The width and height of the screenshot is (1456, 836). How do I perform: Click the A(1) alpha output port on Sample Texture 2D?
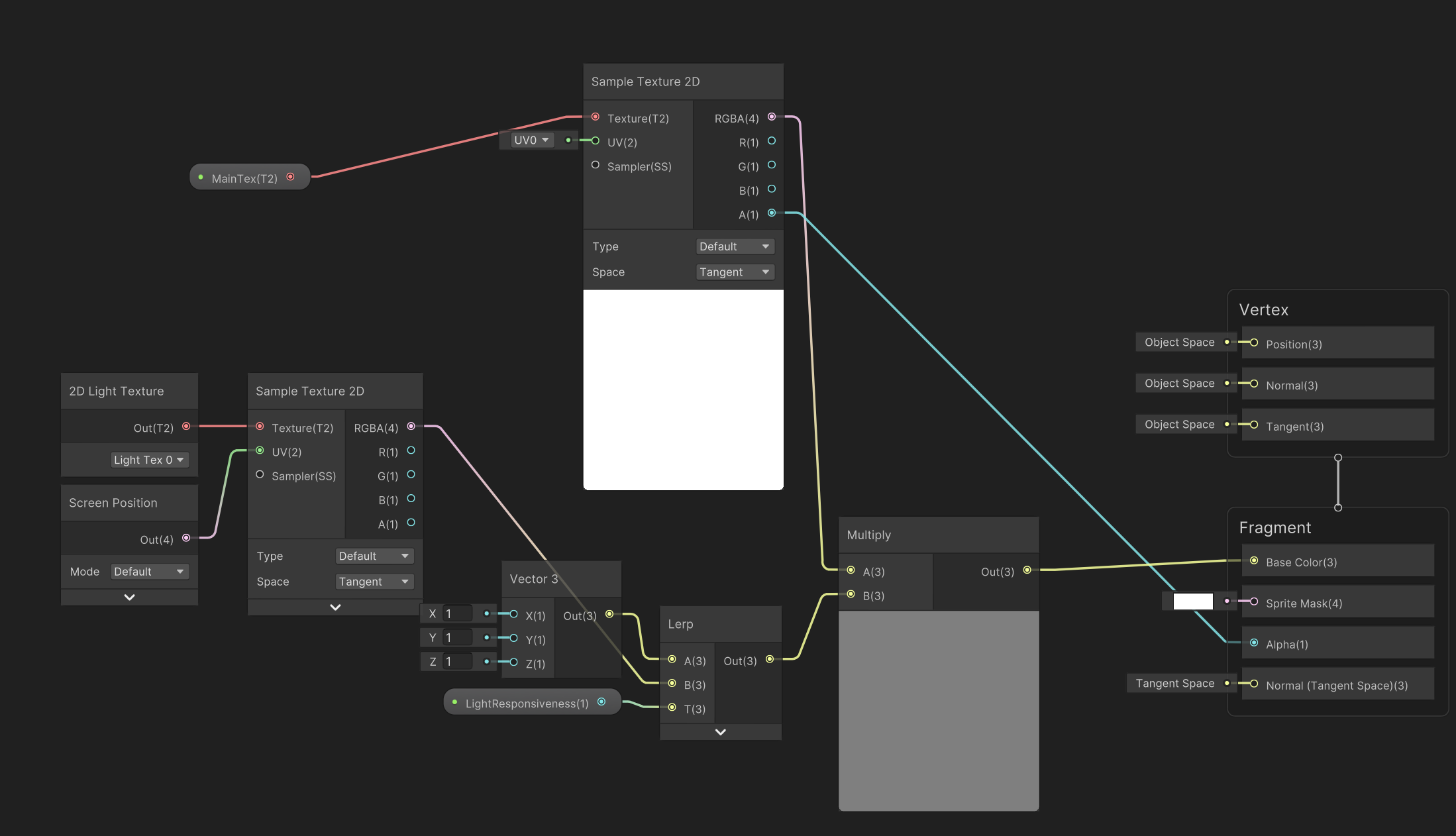tap(771, 213)
